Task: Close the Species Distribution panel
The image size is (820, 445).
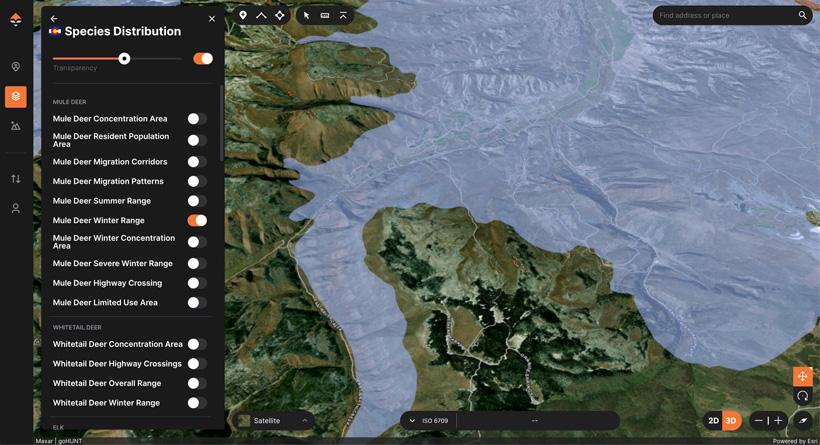Action: pos(212,19)
